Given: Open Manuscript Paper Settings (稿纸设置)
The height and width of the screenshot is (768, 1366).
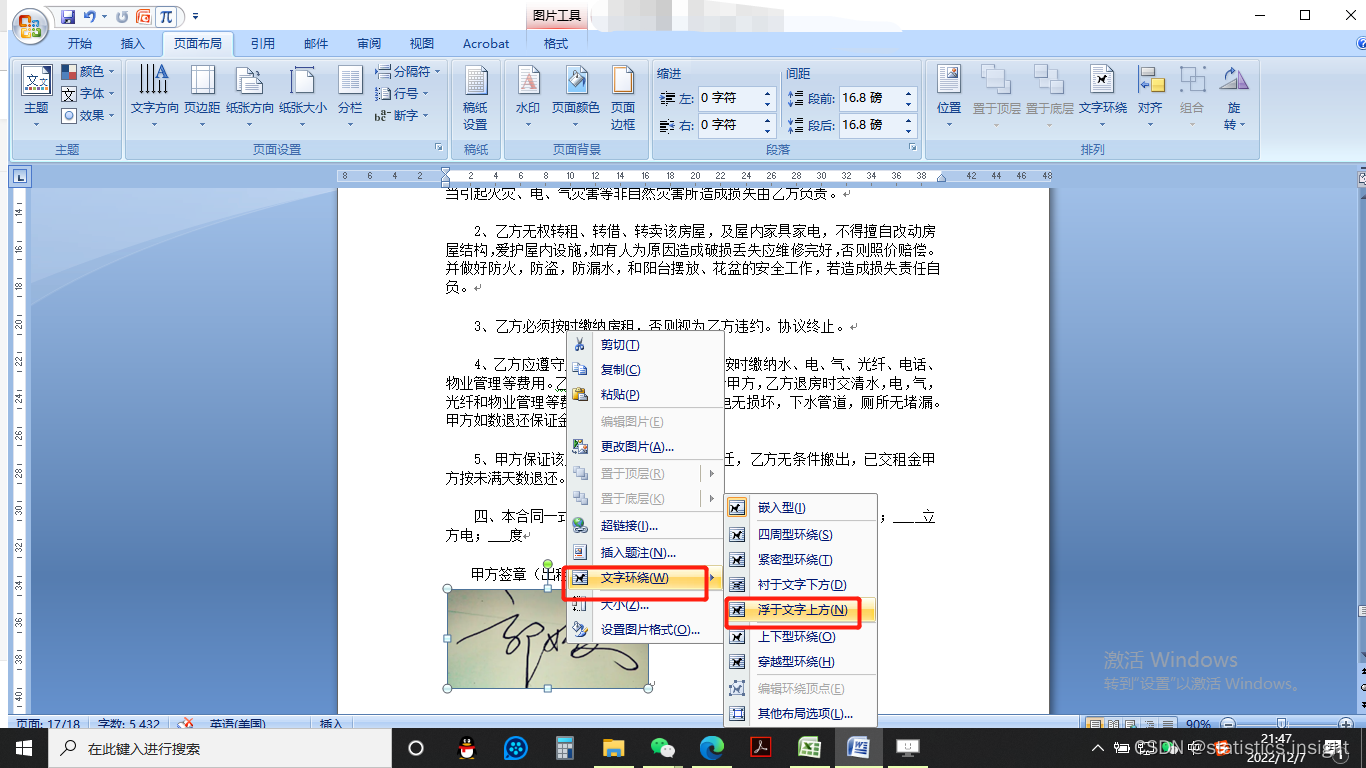Looking at the screenshot, I should 475,98.
